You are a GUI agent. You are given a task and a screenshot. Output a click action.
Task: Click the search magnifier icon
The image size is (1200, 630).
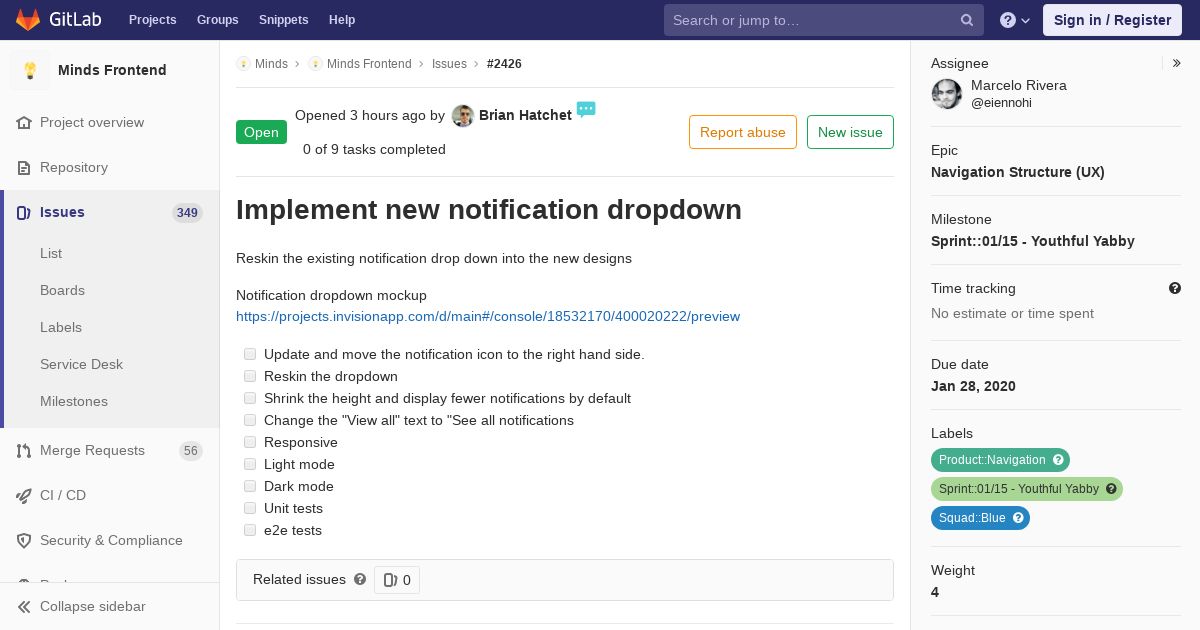pyautogui.click(x=967, y=20)
